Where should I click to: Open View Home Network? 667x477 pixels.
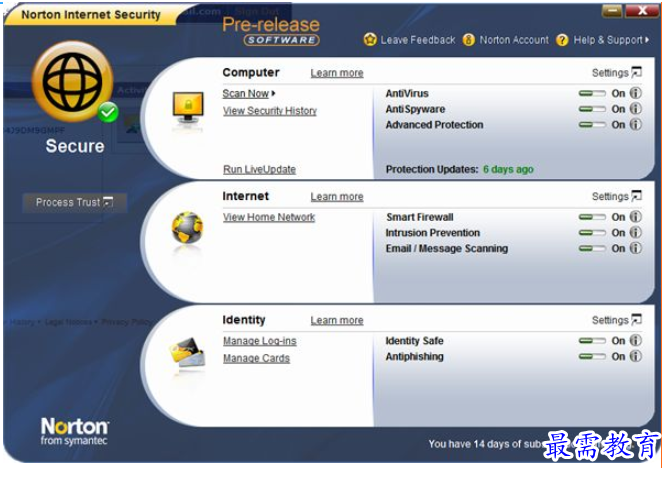click(269, 217)
